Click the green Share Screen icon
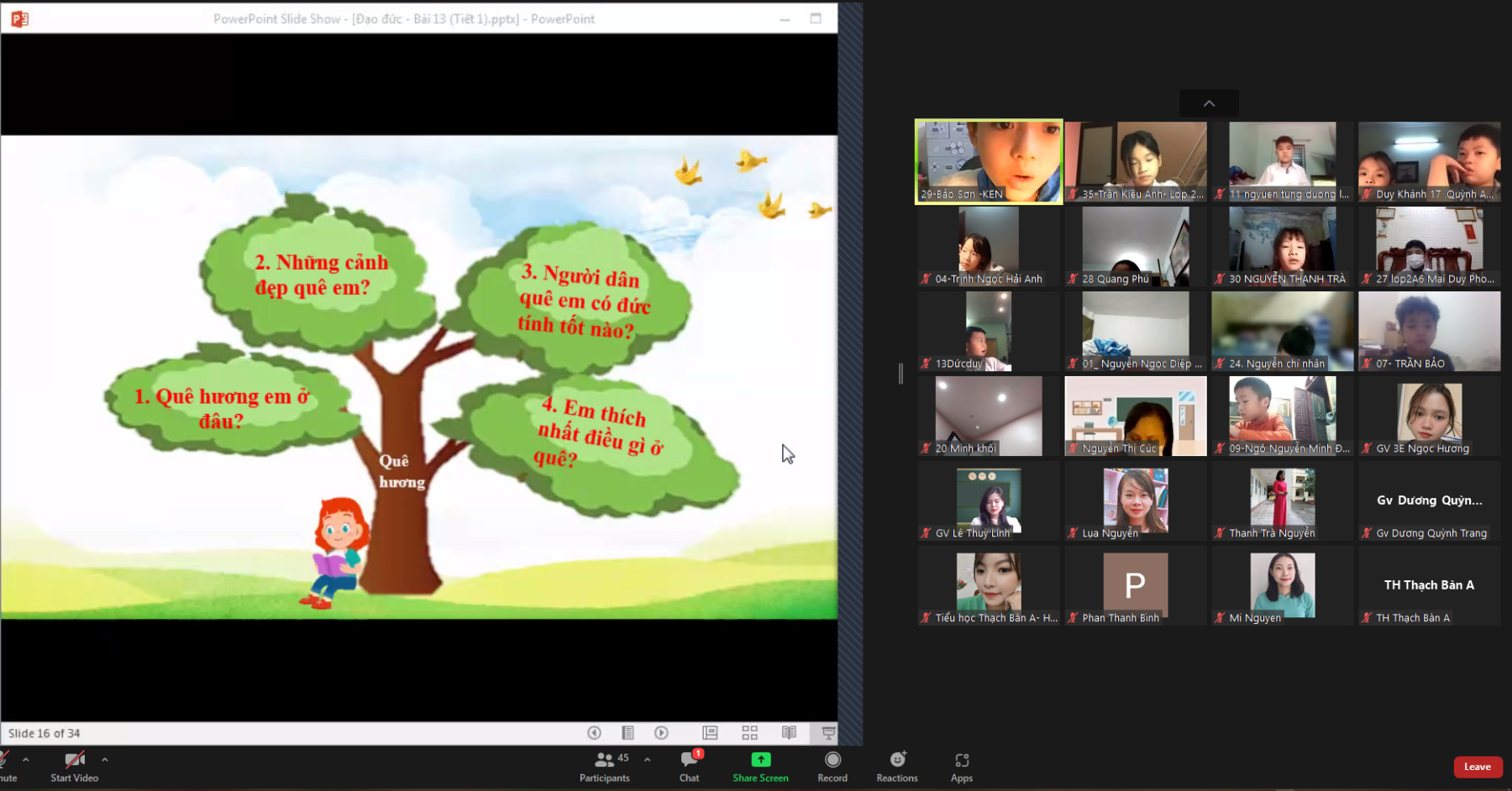 [x=760, y=760]
